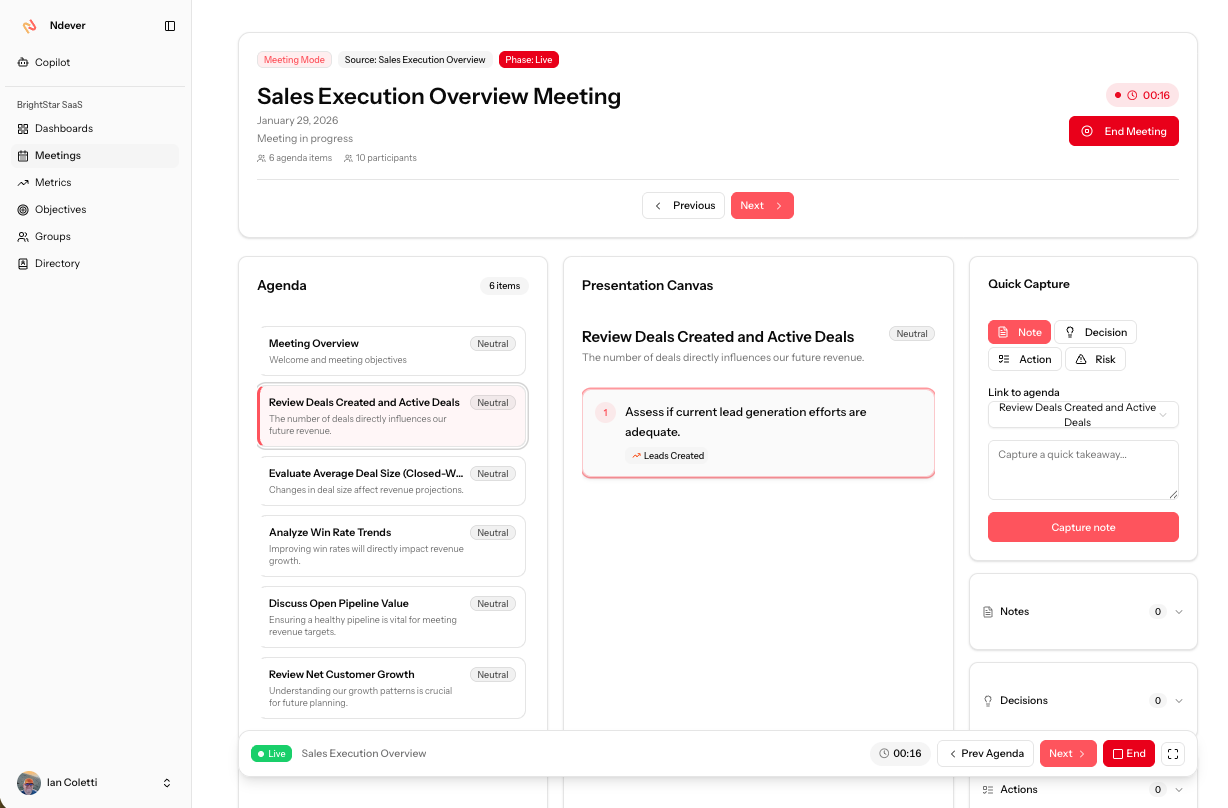The image size is (1228, 808).
Task: Select the Decision capture type
Action: 1095,332
